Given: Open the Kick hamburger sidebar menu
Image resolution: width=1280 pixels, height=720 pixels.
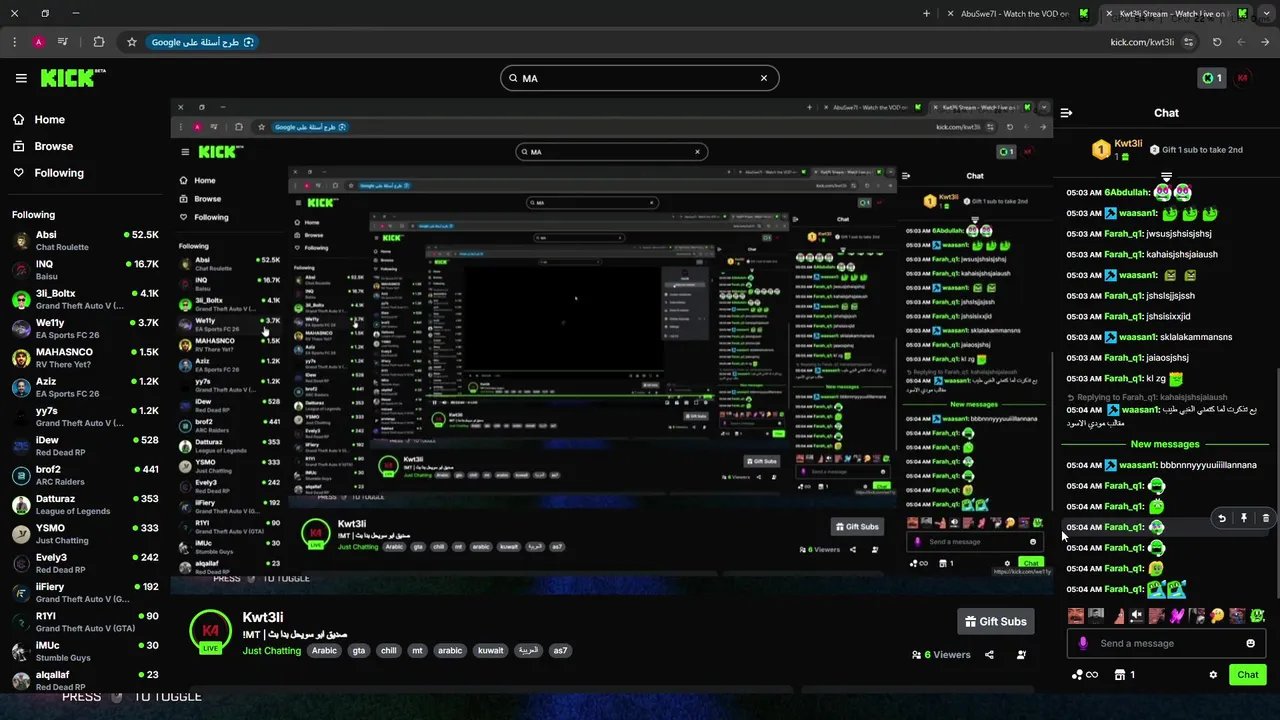Looking at the screenshot, I should (21, 78).
